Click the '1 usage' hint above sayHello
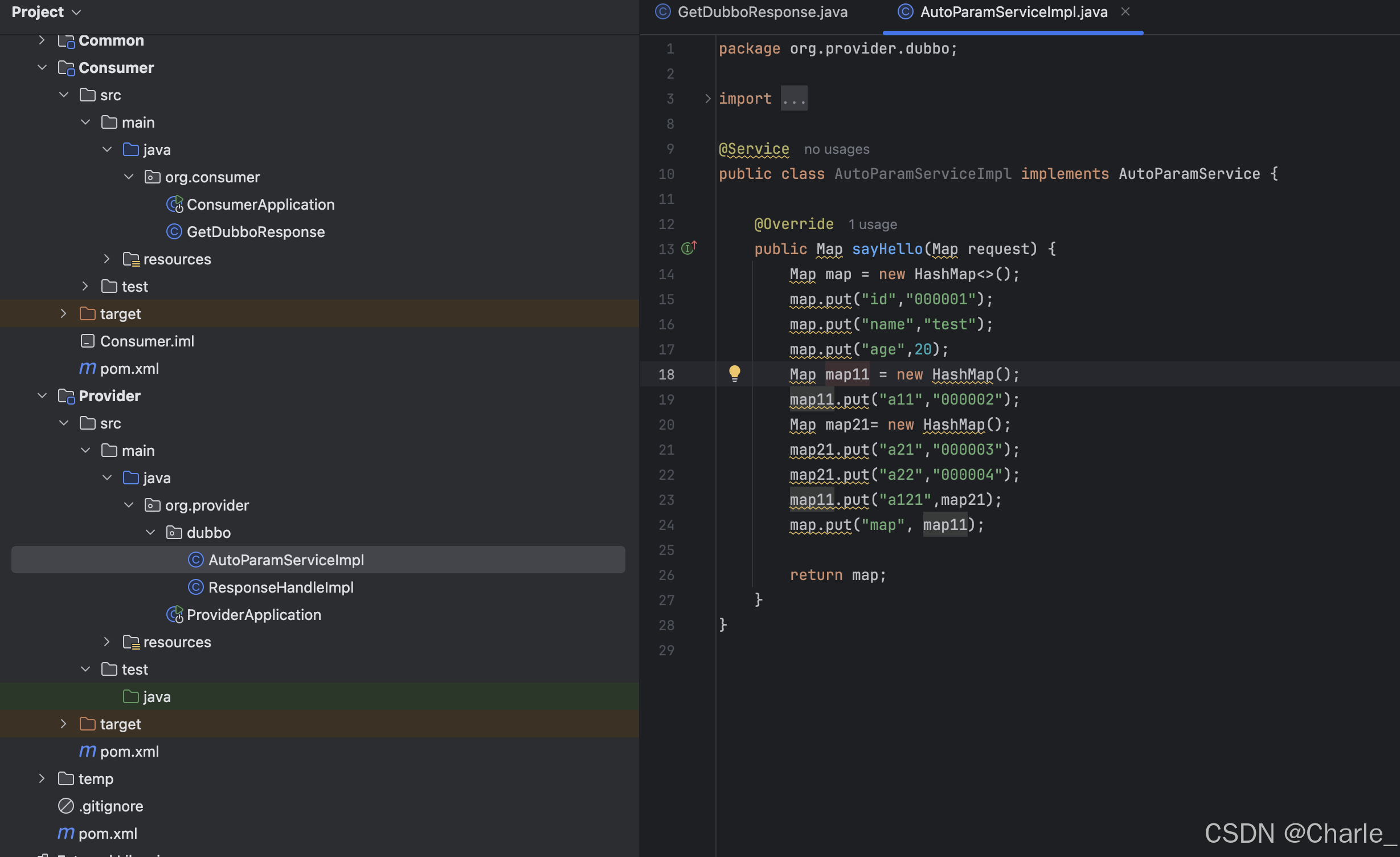The image size is (1400, 857). [872, 225]
